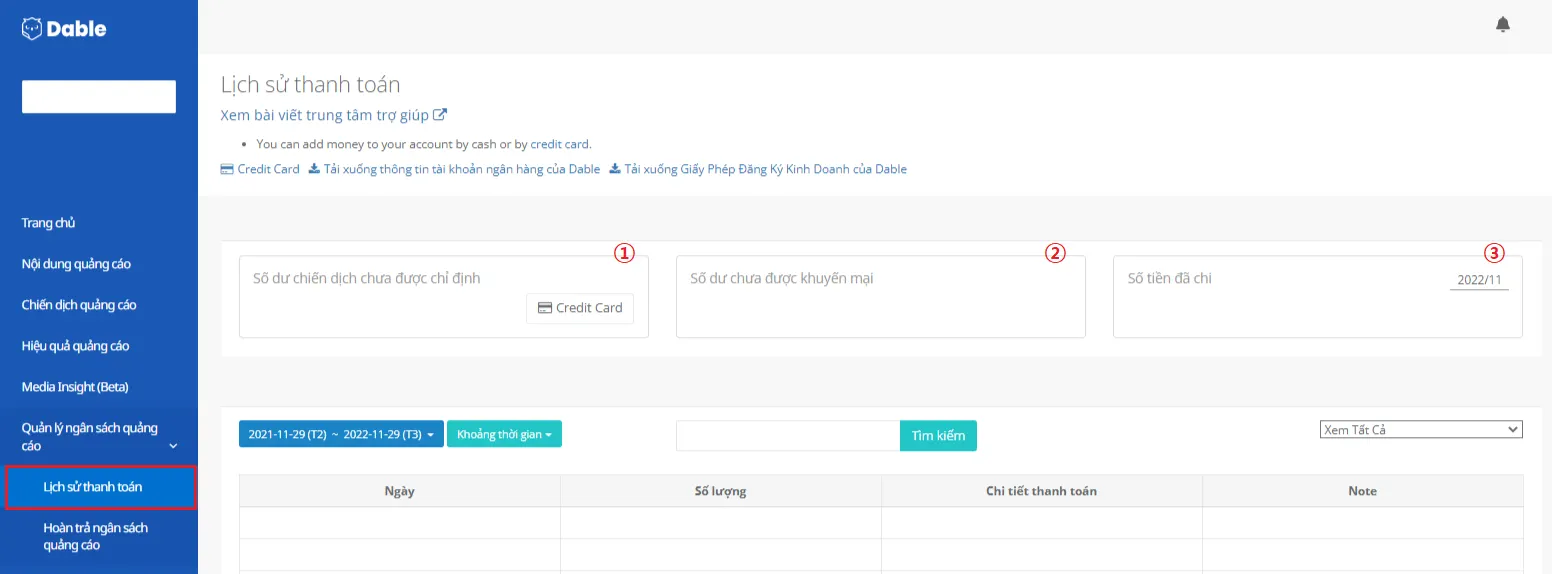Open the 'Khoảng thời gian' dropdown
This screenshot has height=574, width=1552.
504,434
